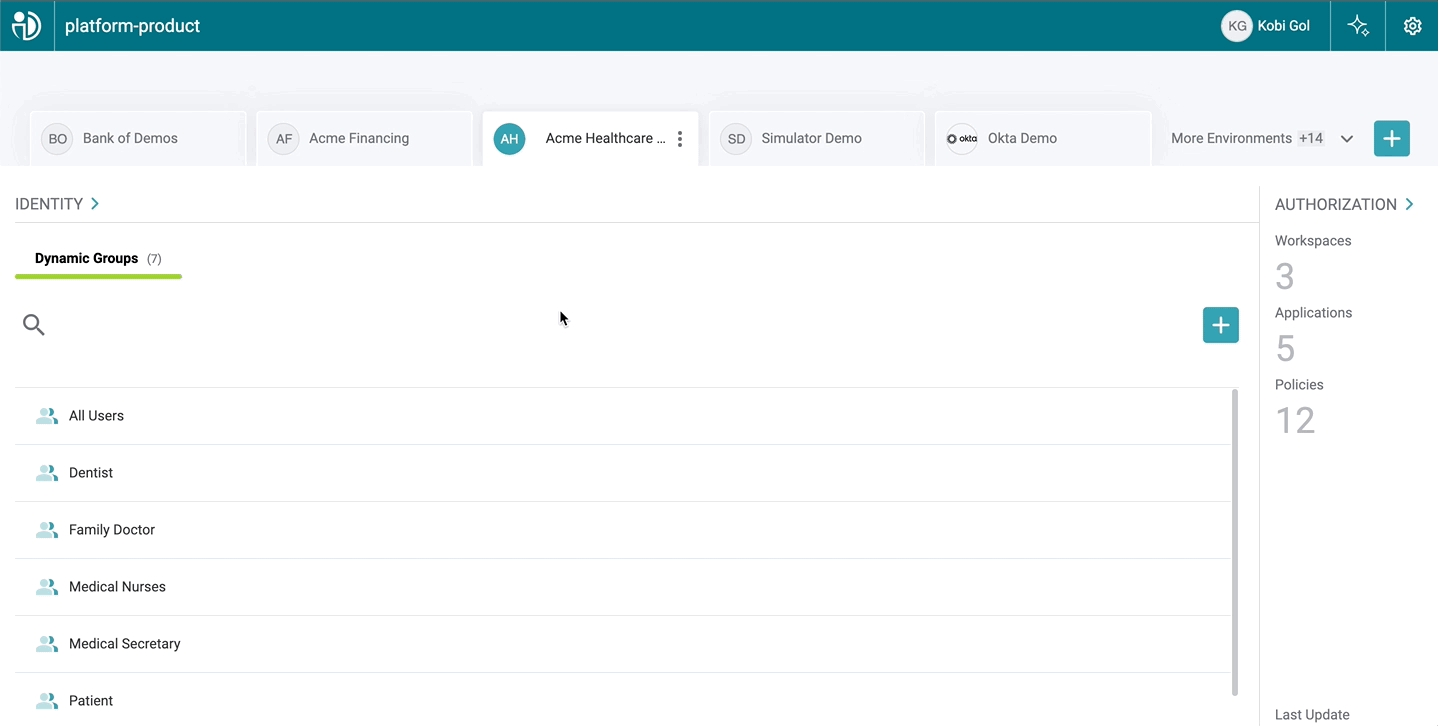The height and width of the screenshot is (726, 1438).
Task: Open the All Users group row
Action: (x=623, y=416)
